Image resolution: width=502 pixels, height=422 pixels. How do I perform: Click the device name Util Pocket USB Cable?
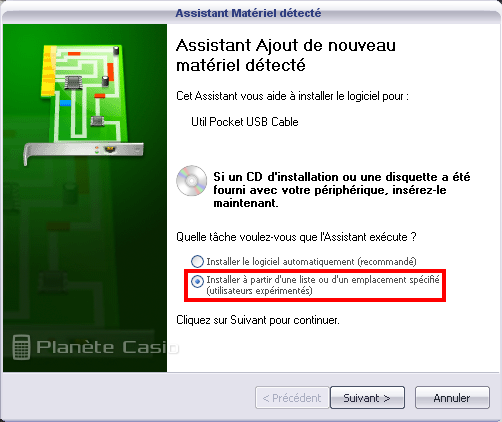point(245,122)
